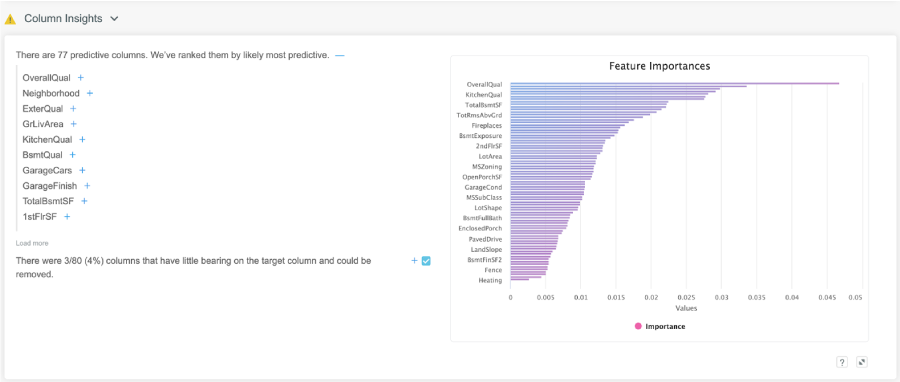This screenshot has width=900, height=382.
Task: Select TotalBsmtSF text in column list
Action: pos(49,201)
